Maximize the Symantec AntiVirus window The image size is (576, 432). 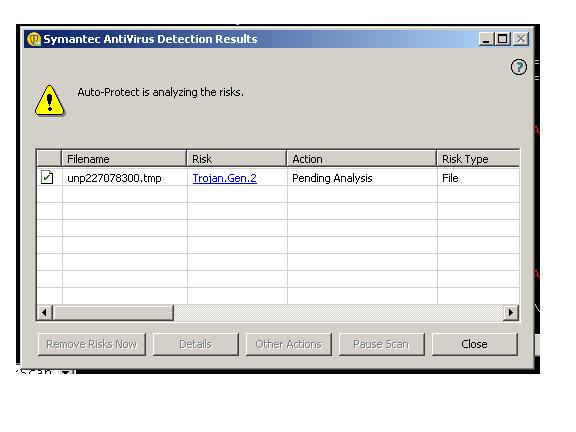(x=503, y=39)
